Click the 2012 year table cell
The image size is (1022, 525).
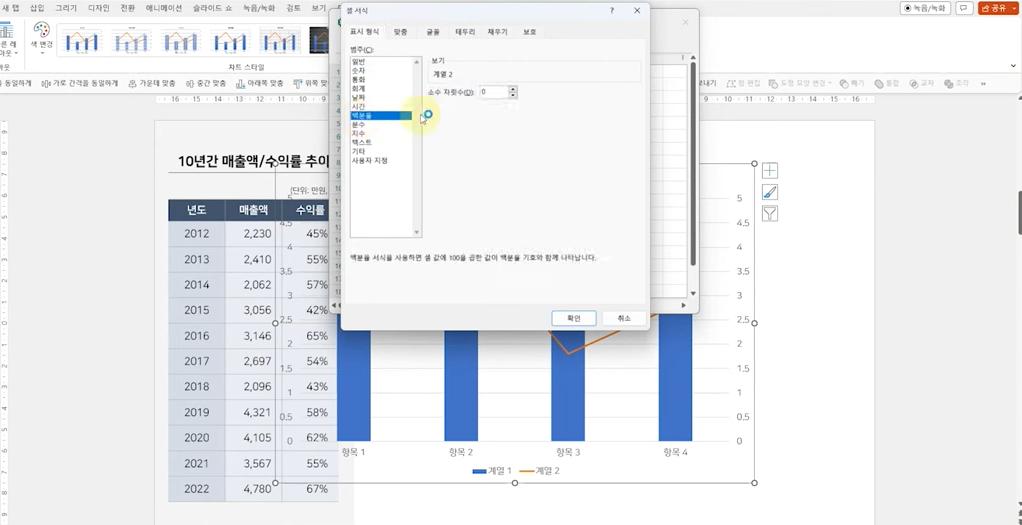197,233
